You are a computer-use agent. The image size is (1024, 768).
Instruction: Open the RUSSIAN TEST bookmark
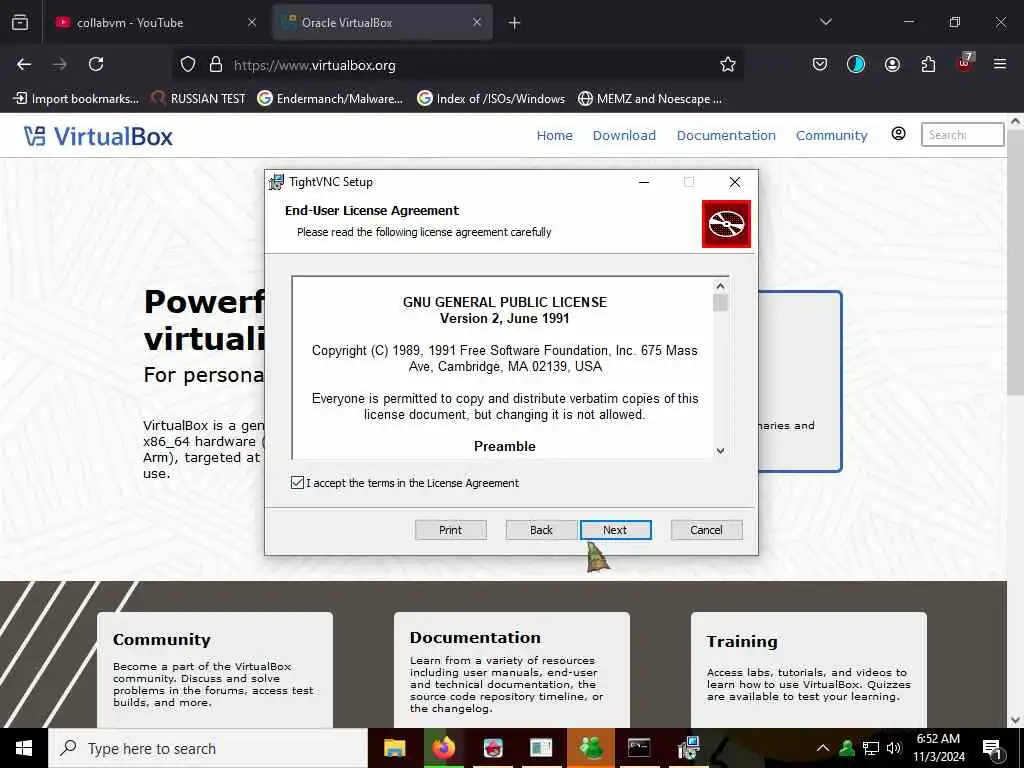pos(199,99)
